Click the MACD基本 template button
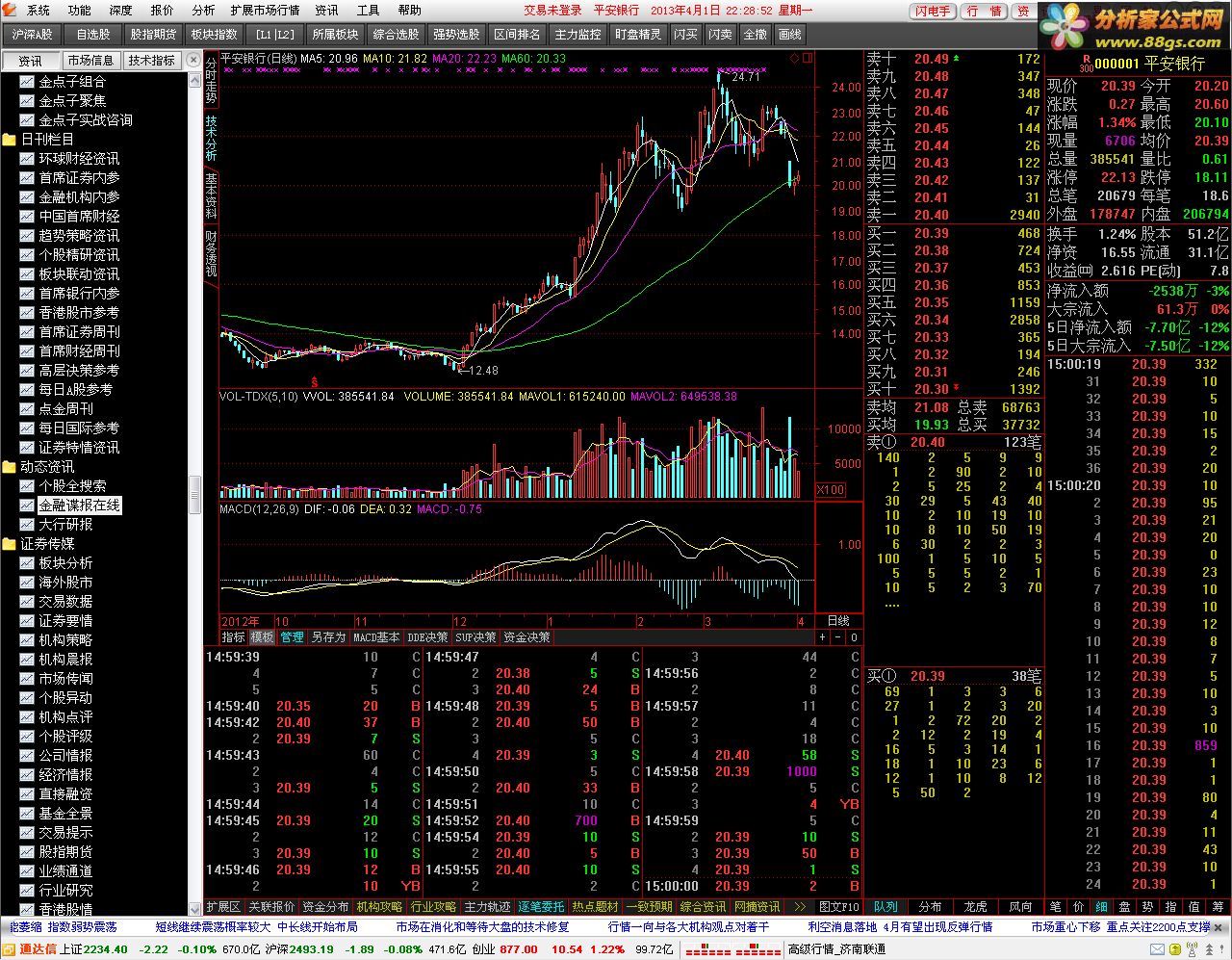1232x960 pixels. coord(376,637)
